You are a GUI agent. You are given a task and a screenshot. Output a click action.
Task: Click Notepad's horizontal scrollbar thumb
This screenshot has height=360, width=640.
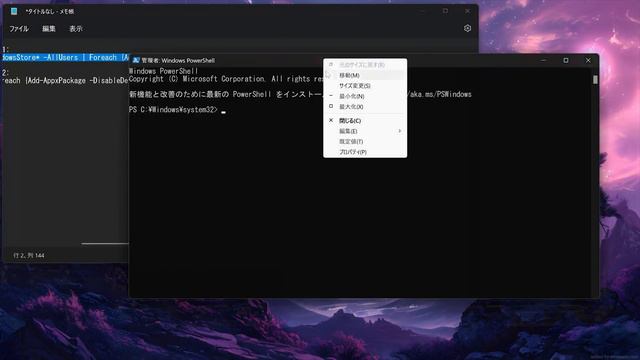[x=105, y=244]
